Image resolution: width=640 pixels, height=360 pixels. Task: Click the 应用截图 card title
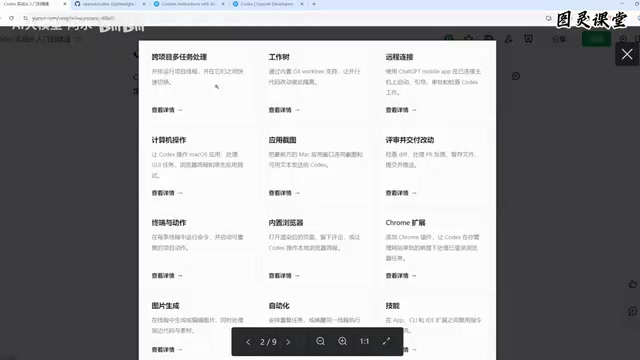pyautogui.click(x=282, y=140)
